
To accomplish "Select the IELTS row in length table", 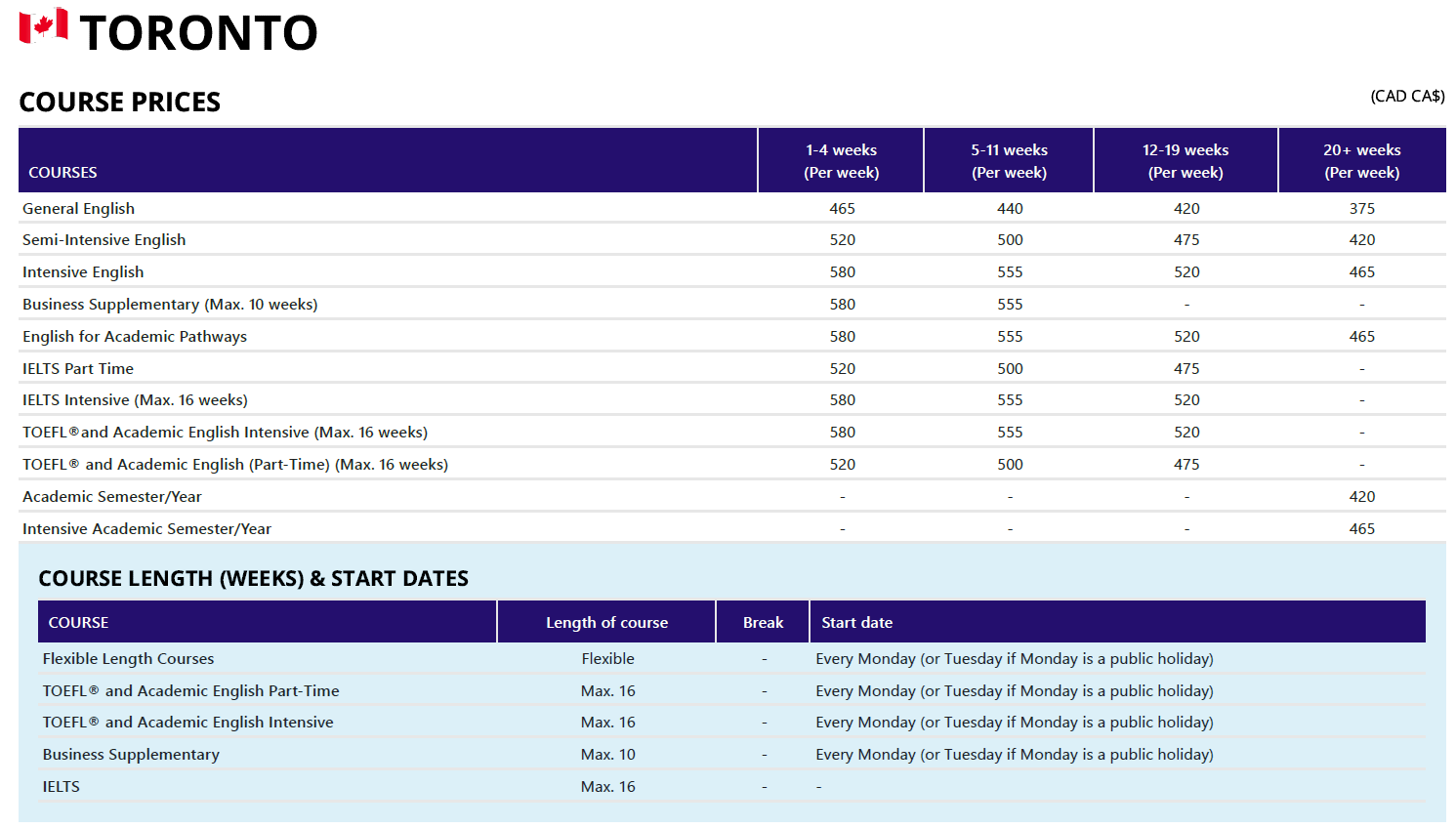I will click(x=732, y=787).
